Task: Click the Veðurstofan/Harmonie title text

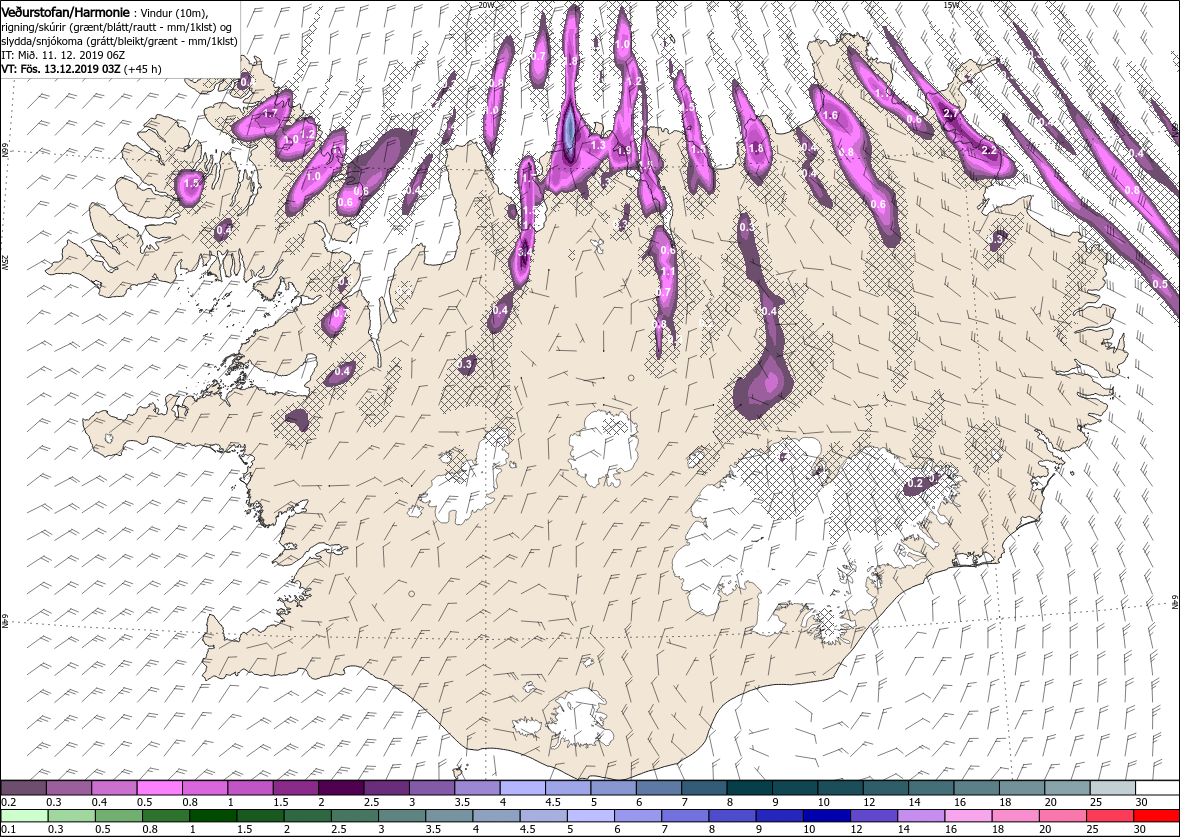Action: [65, 11]
